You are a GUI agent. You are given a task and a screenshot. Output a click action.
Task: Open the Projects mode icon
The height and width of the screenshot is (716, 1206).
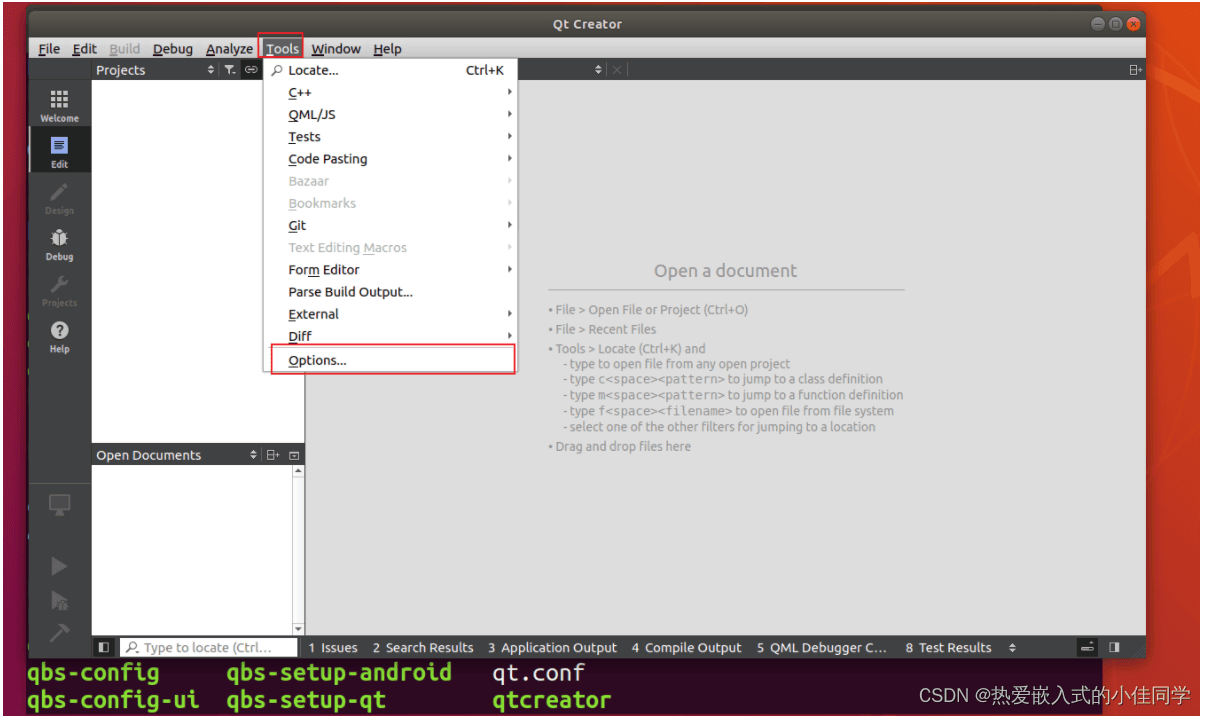tap(59, 290)
